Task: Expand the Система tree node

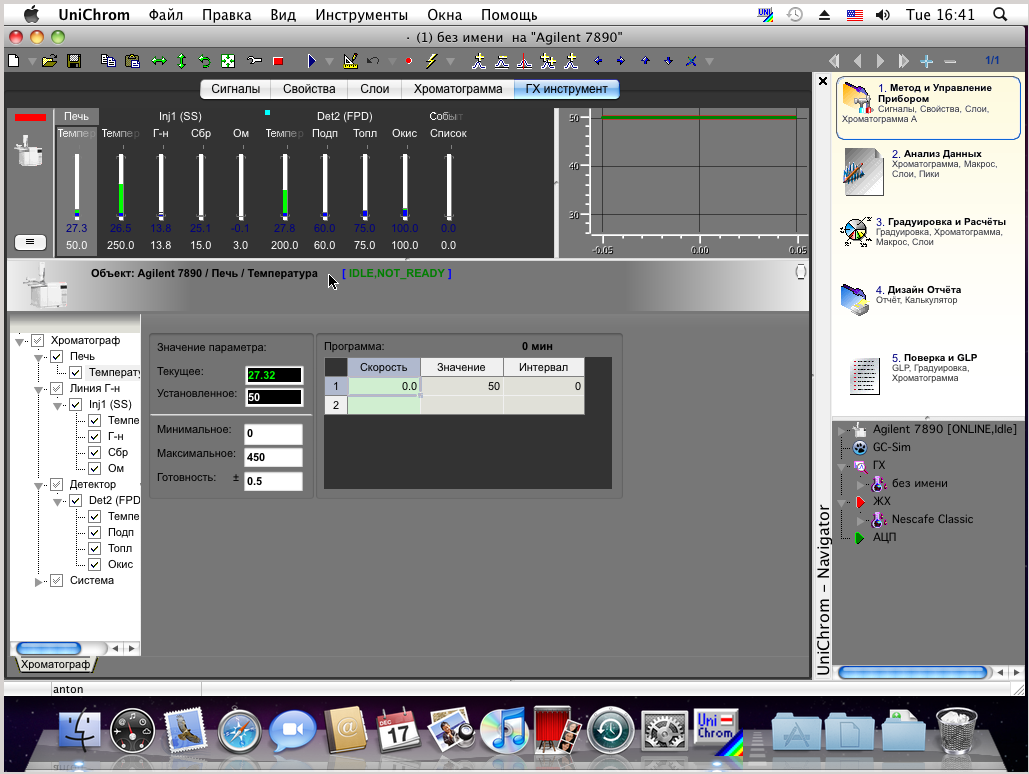Action: click(x=39, y=581)
